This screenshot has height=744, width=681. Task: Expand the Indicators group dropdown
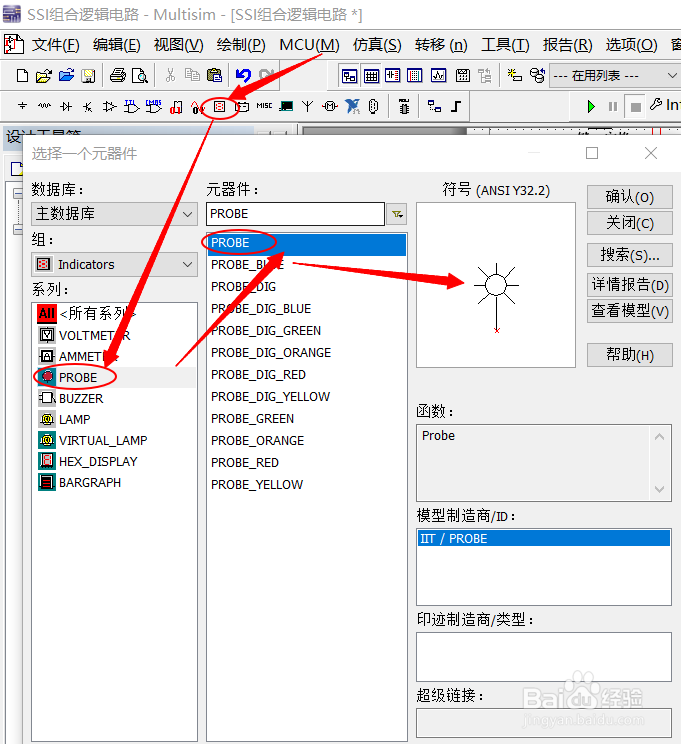187,264
